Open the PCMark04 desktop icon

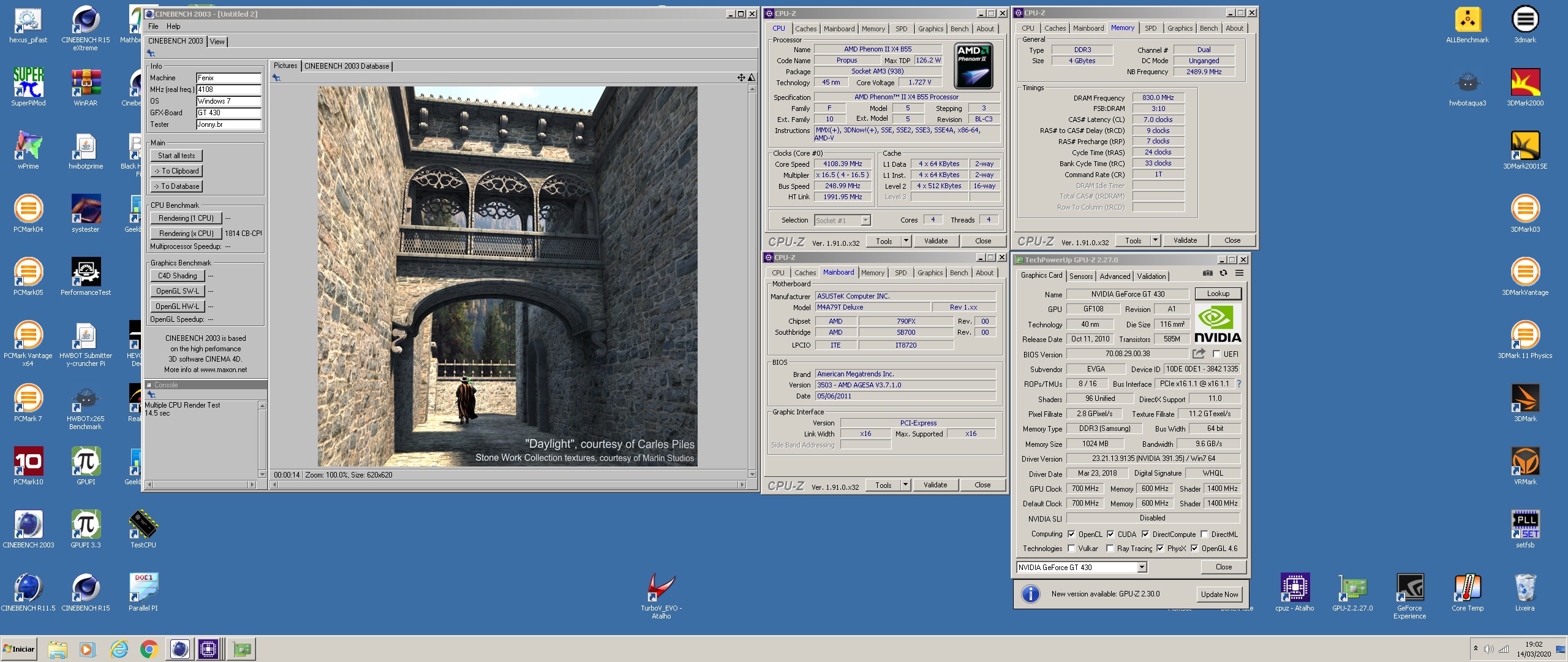point(28,213)
